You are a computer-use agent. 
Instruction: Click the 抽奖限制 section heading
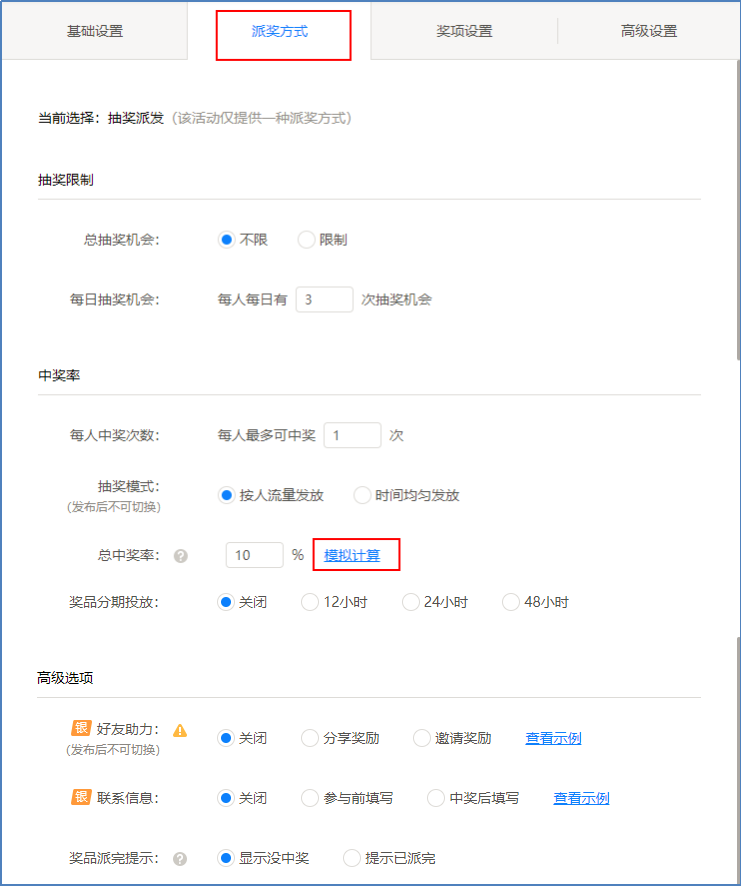pos(66,180)
